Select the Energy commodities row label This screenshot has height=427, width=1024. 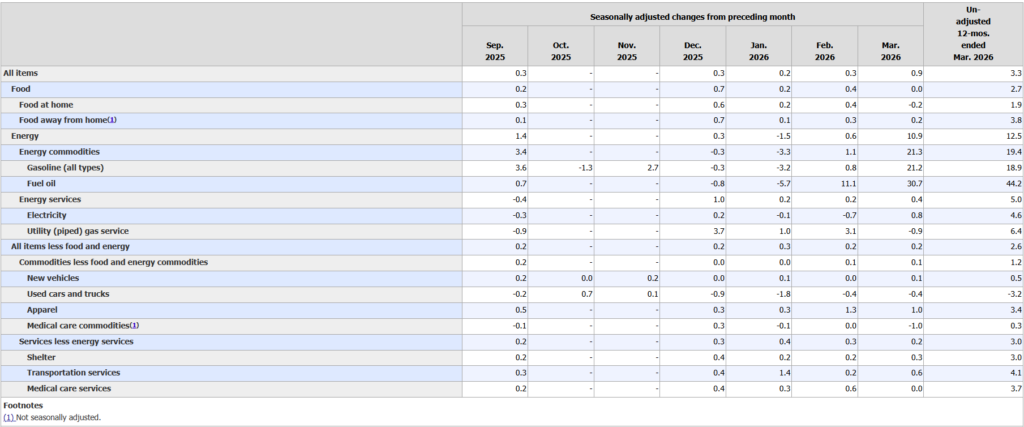pos(59,151)
